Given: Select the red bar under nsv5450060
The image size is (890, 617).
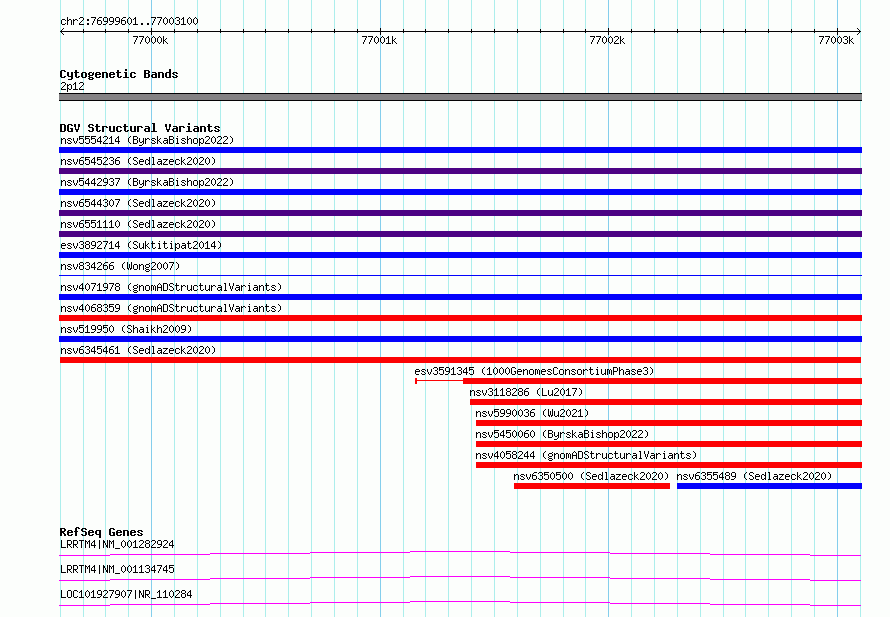Looking at the screenshot, I should coord(669,444).
